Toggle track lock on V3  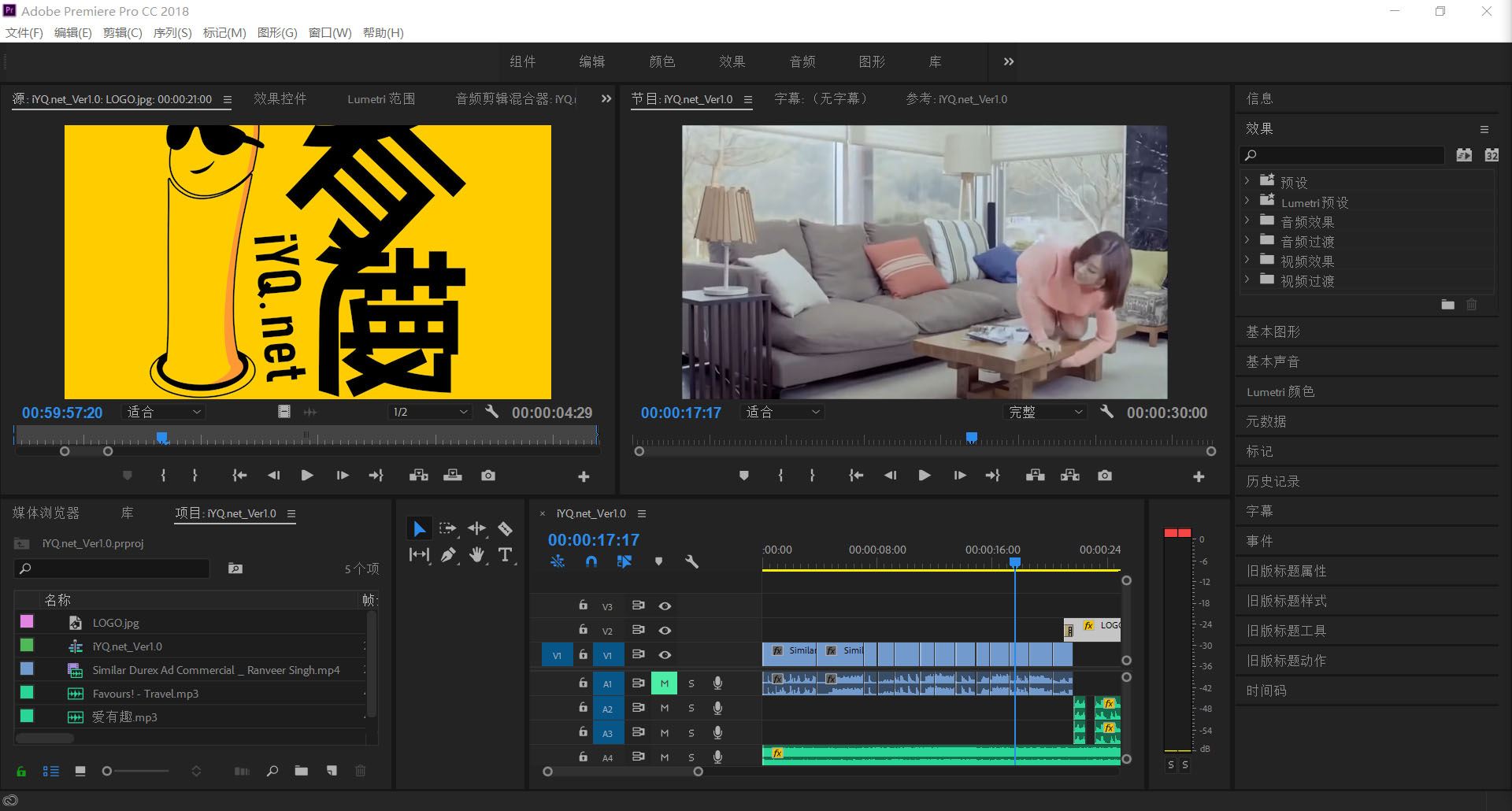pos(583,605)
